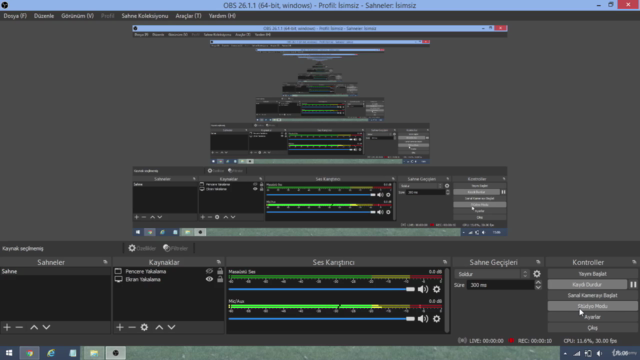640x360 pixels.
Task: Select Sahne in scenes list
Action: point(55,271)
